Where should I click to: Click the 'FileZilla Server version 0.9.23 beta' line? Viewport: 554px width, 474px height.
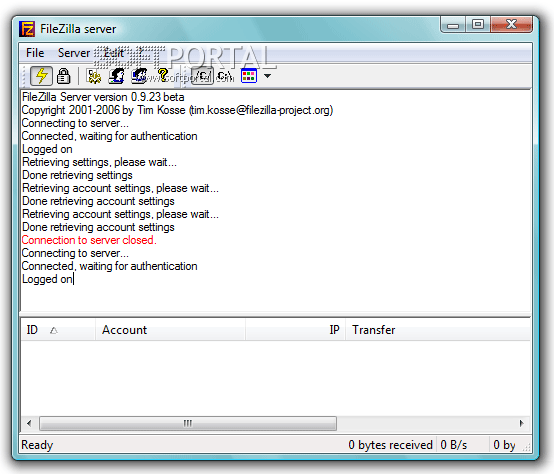pos(103,97)
